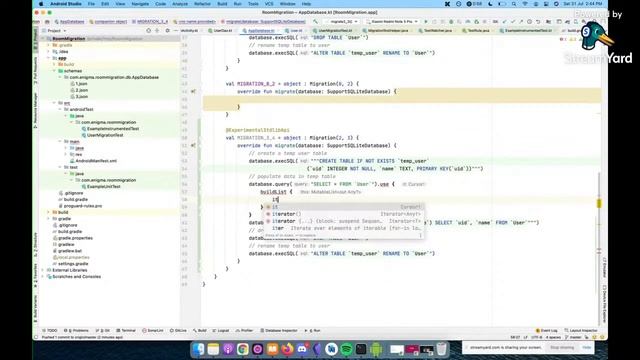Open Discord from the dock
640x360 pixels.
tap(302, 349)
